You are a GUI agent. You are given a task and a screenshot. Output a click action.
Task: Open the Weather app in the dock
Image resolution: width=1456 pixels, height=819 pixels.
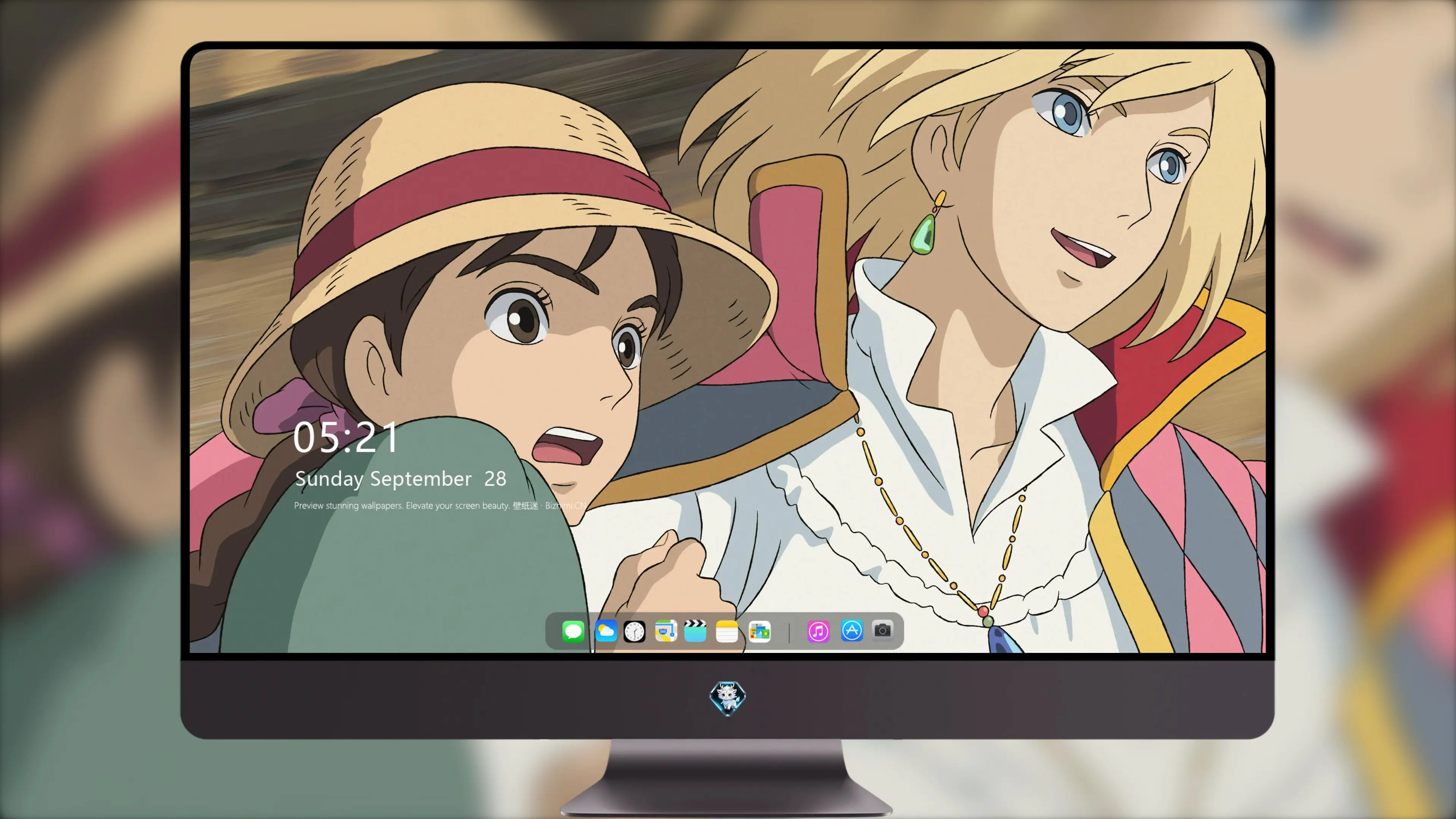[x=606, y=631]
